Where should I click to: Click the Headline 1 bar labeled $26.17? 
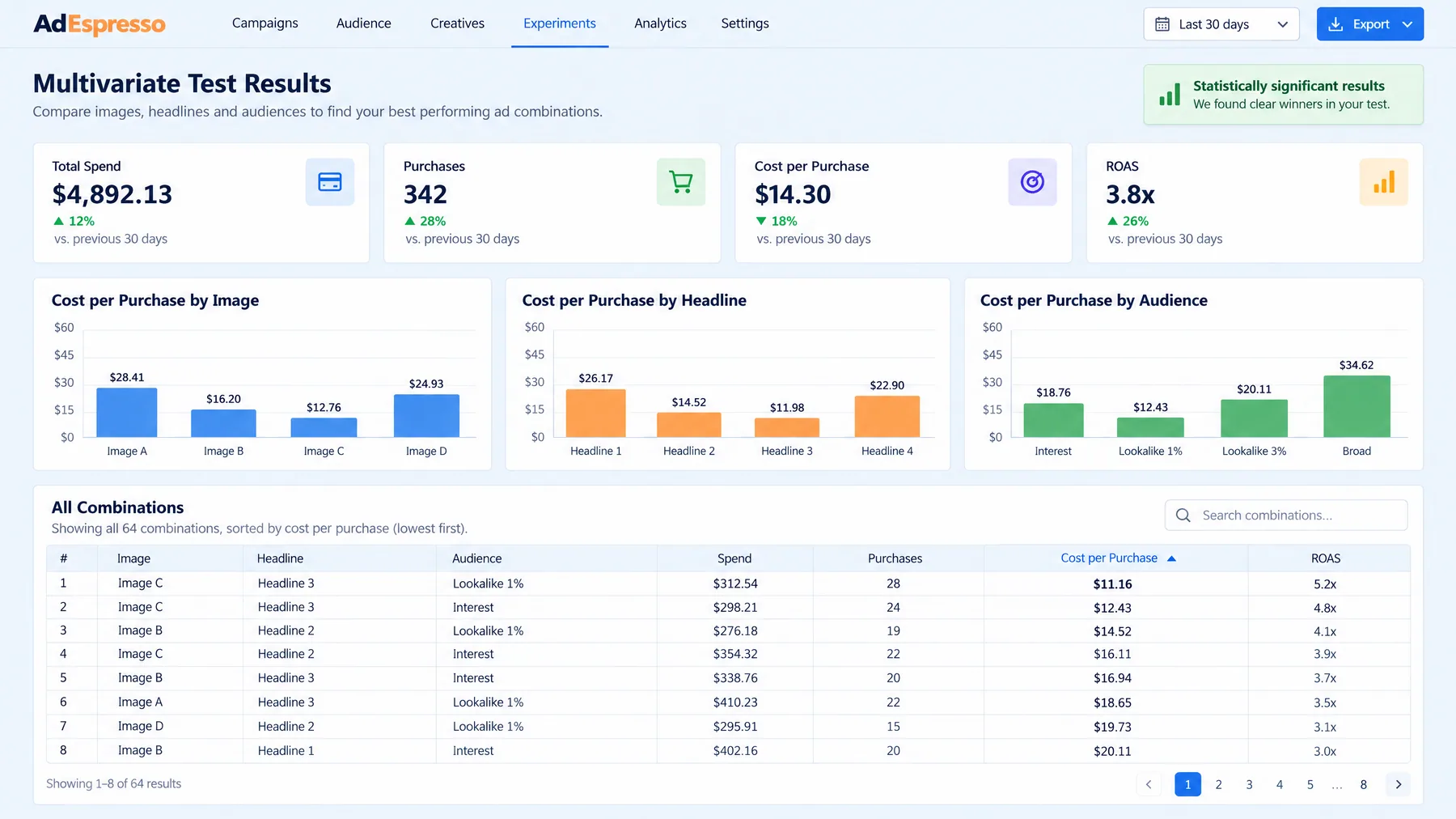pos(596,414)
